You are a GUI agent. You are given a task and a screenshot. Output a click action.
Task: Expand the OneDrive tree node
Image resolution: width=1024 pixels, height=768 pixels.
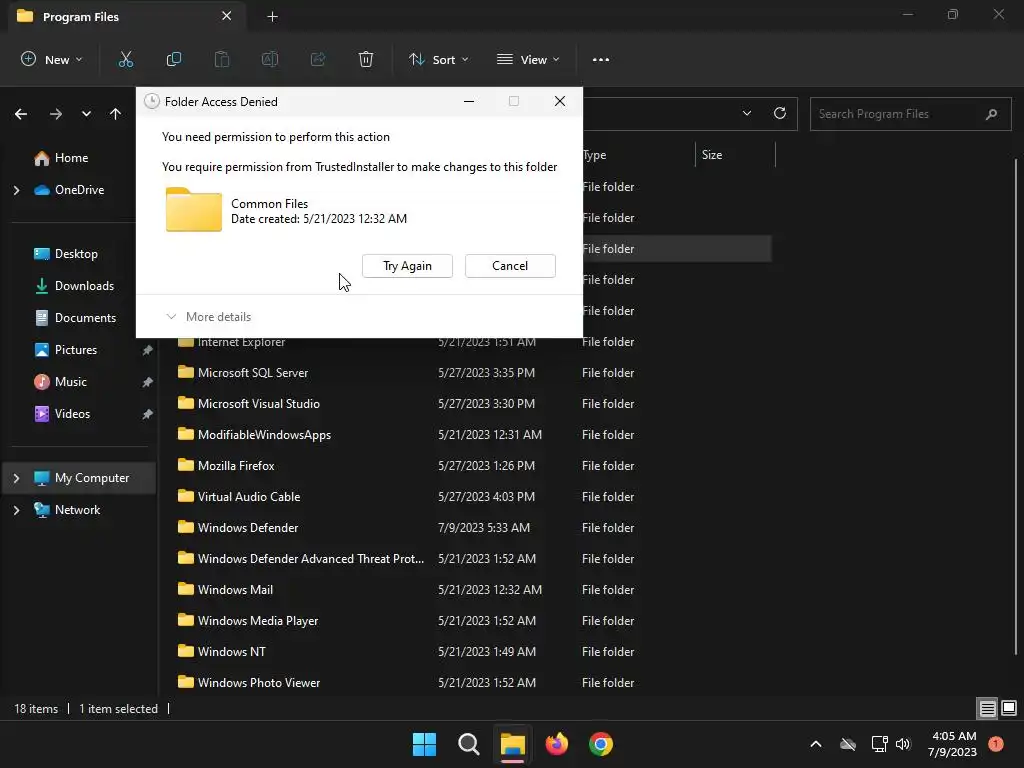pos(16,190)
